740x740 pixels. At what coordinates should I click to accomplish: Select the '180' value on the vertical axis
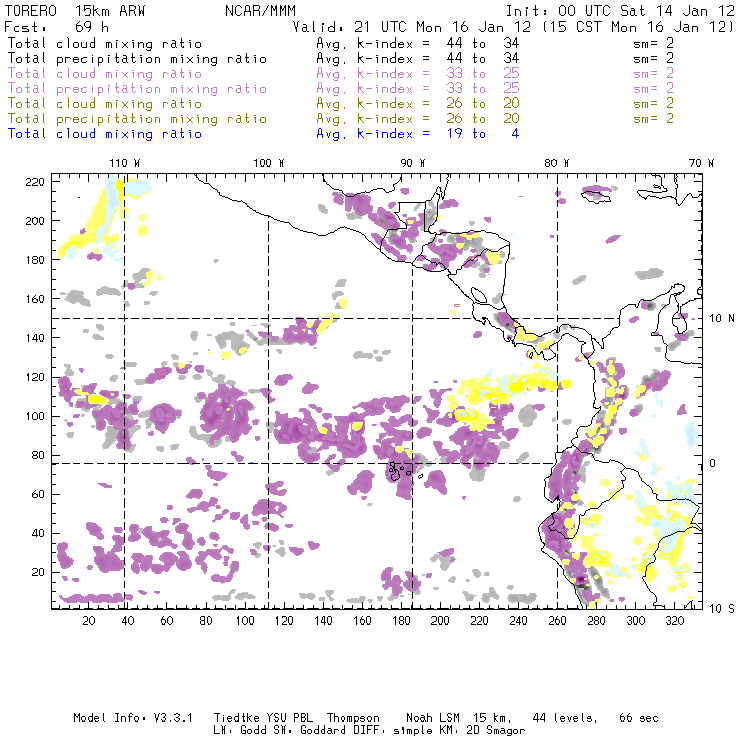35,260
